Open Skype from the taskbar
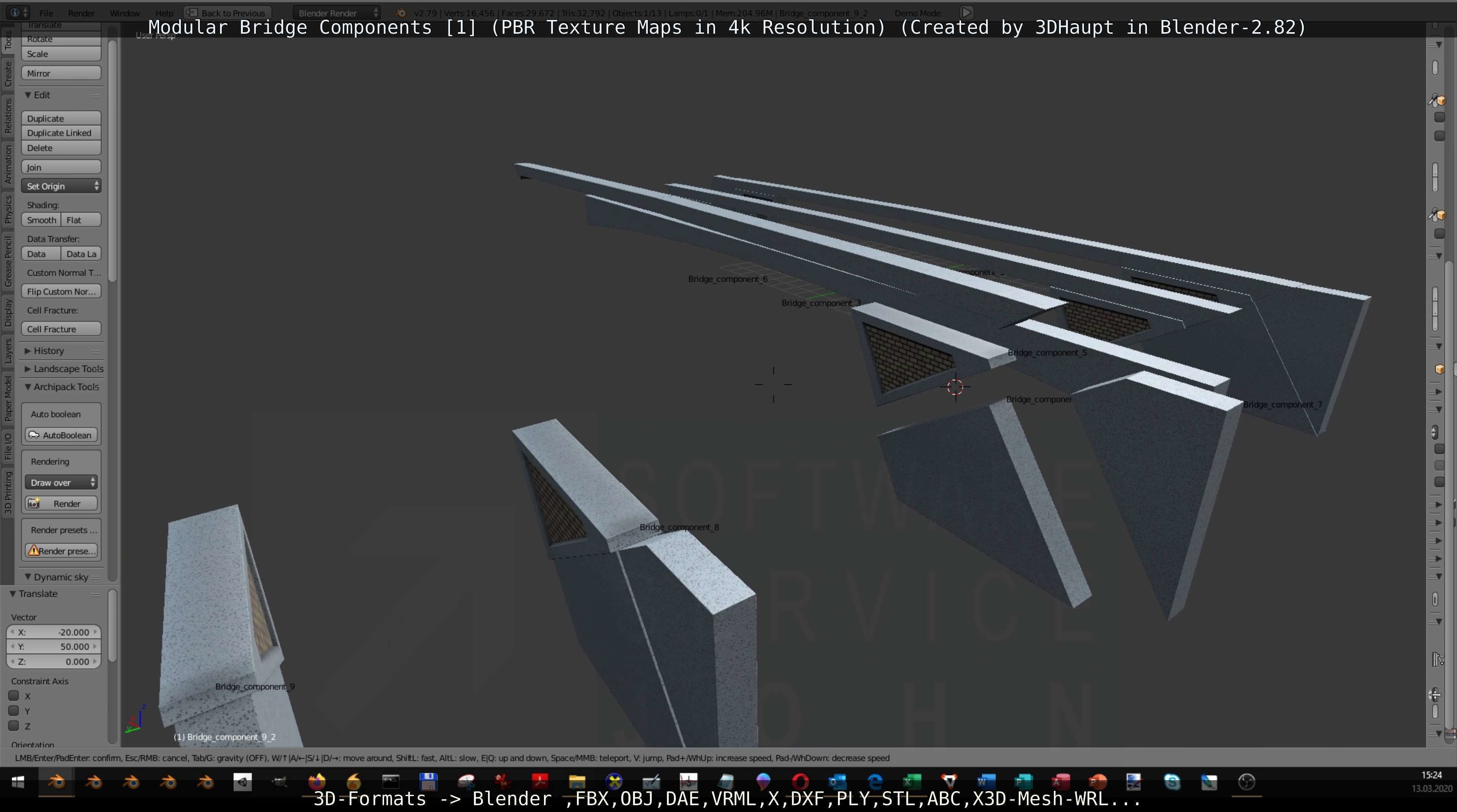Viewport: 1457px width, 812px height. pos(1172,782)
